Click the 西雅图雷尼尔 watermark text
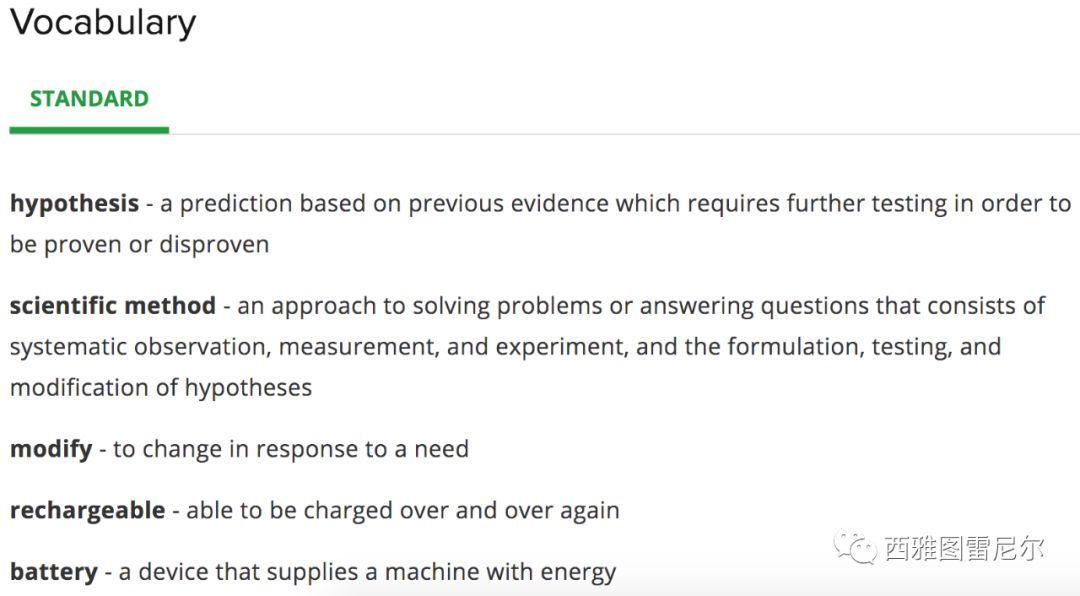The width and height of the screenshot is (1080, 596). [964, 548]
